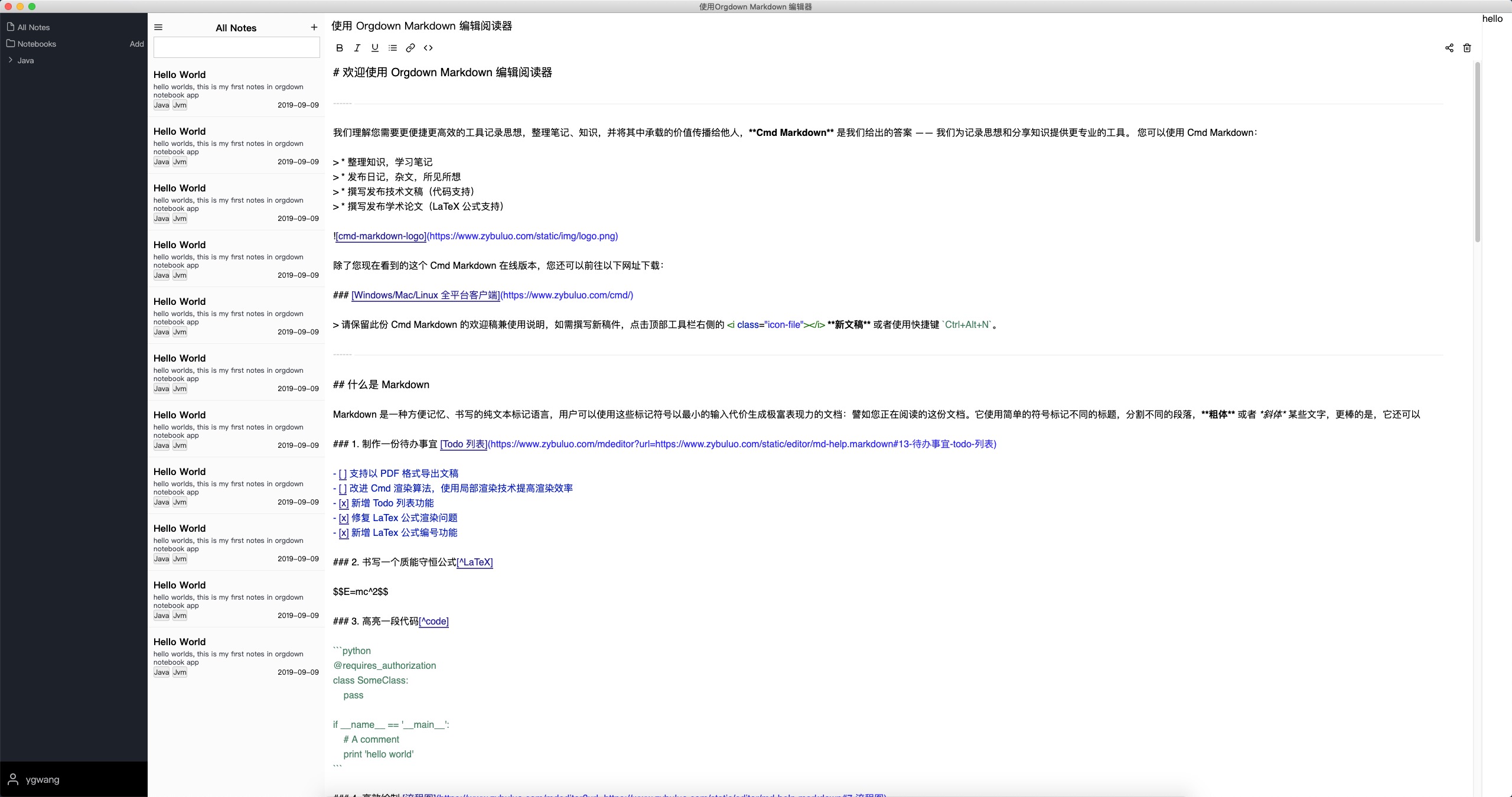
Task: Click the ygwang username
Action: coord(43,779)
